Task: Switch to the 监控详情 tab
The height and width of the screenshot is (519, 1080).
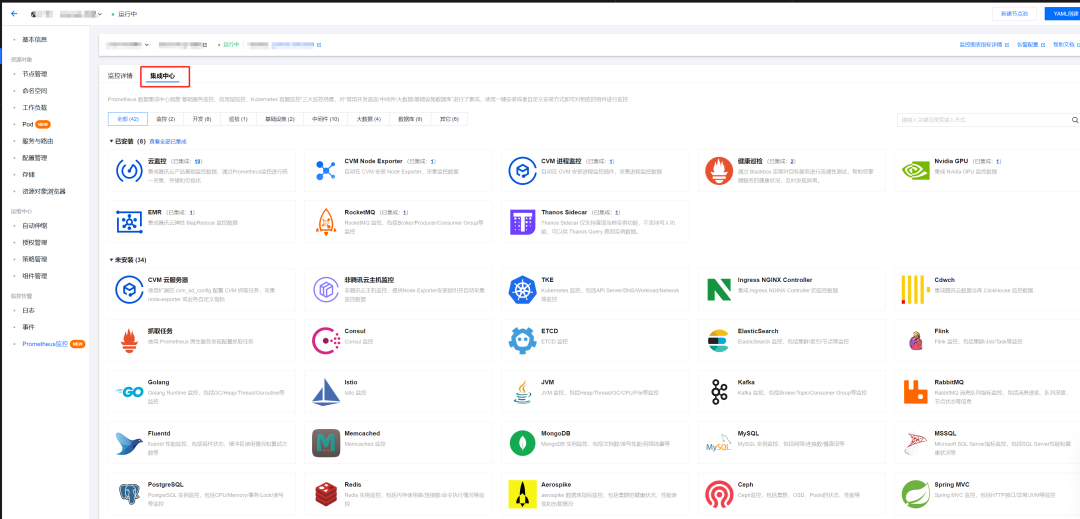Action: 120,76
